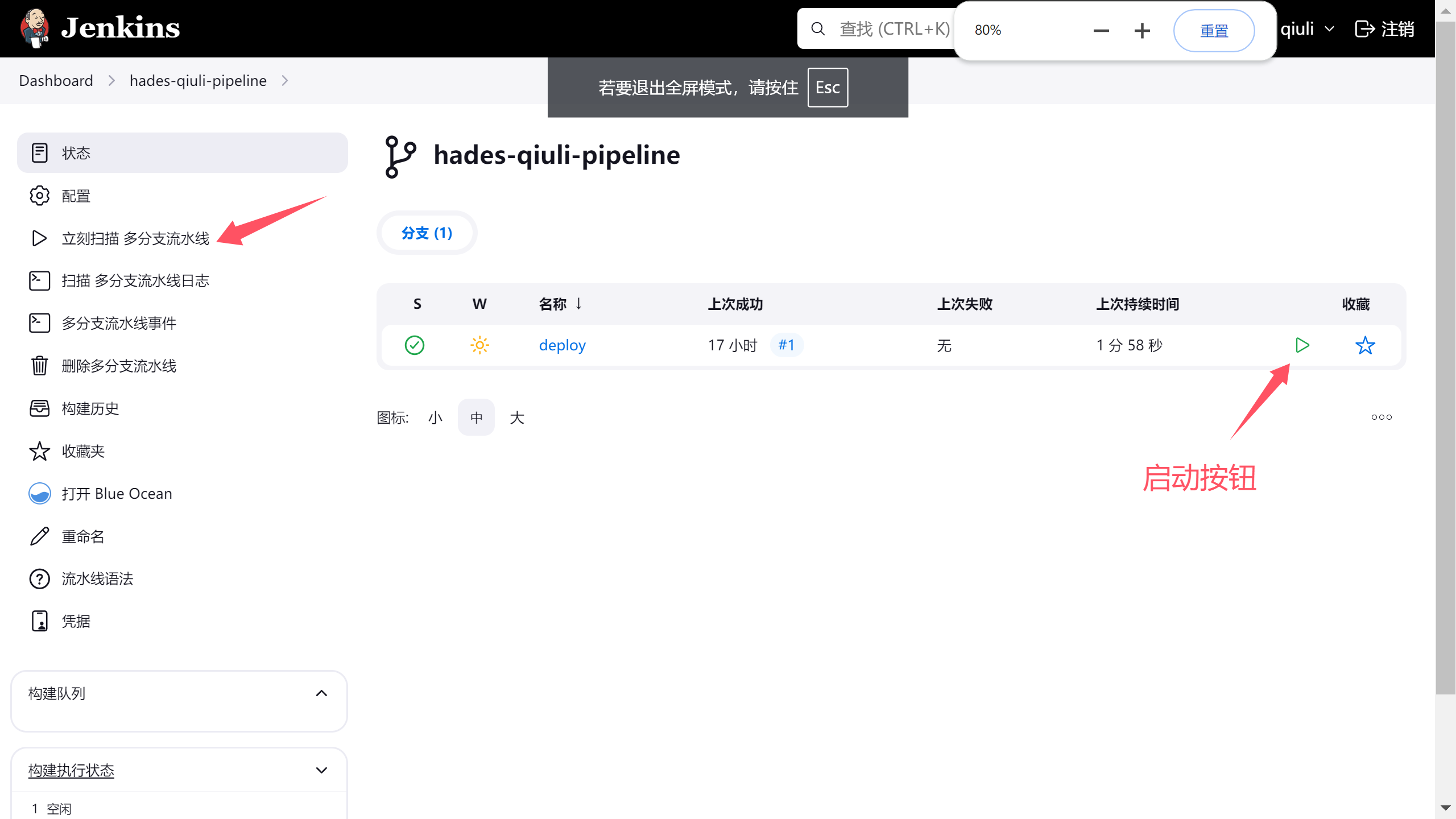Toggle favorite star for deploy branch
The image size is (1456, 819).
1365,345
